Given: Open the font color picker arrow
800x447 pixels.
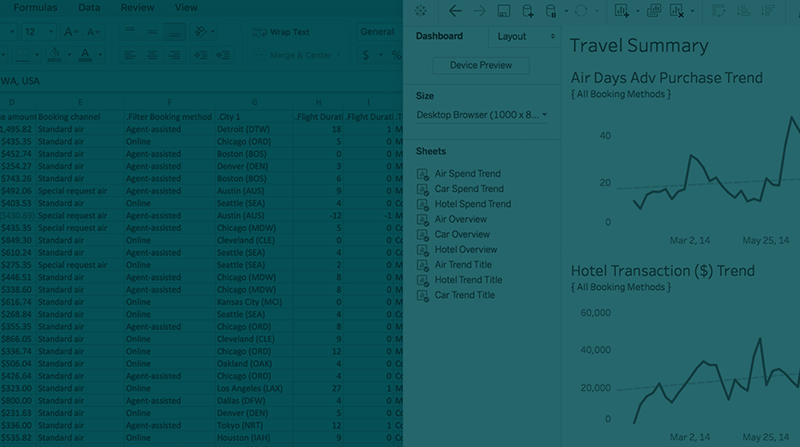Looking at the screenshot, I should click(100, 55).
